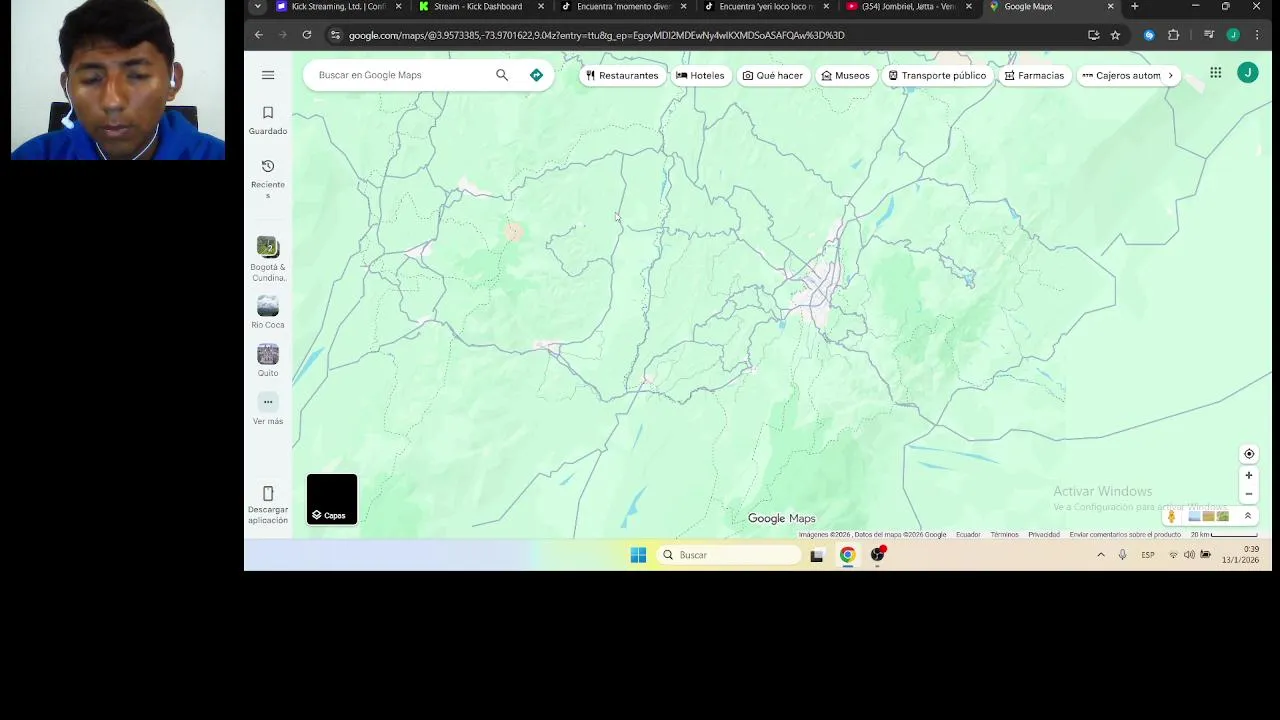This screenshot has width=1280, height=720.
Task: Zoom in the map with plus
Action: pyautogui.click(x=1249, y=476)
